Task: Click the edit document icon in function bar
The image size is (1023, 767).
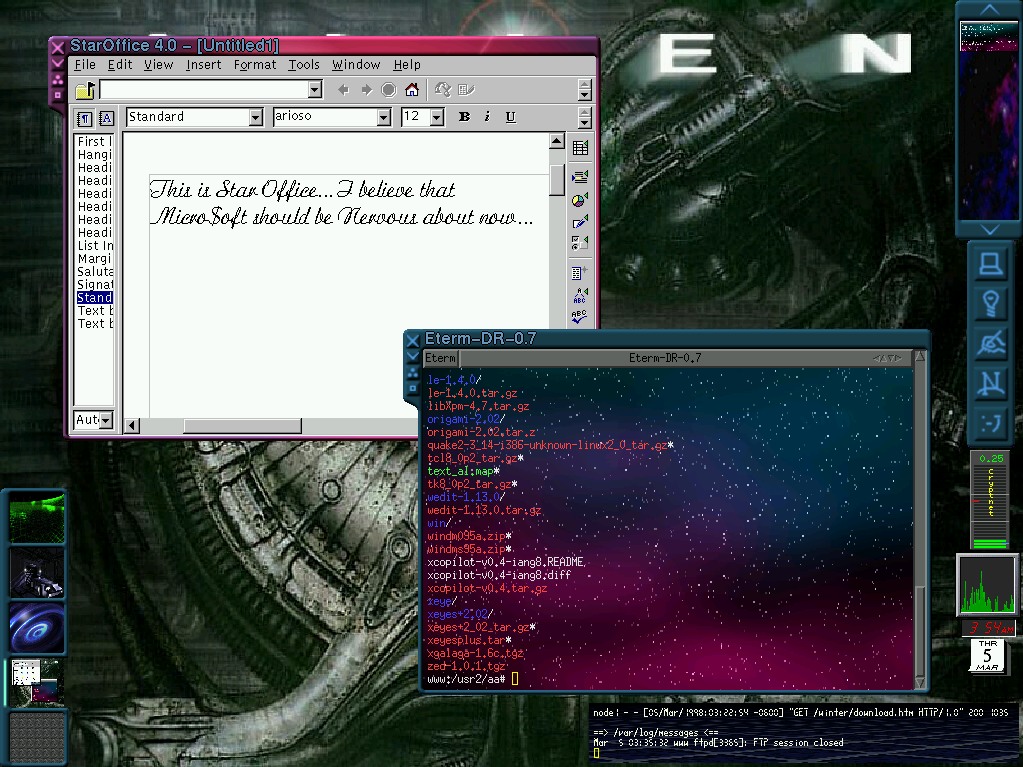Action: [x=466, y=89]
